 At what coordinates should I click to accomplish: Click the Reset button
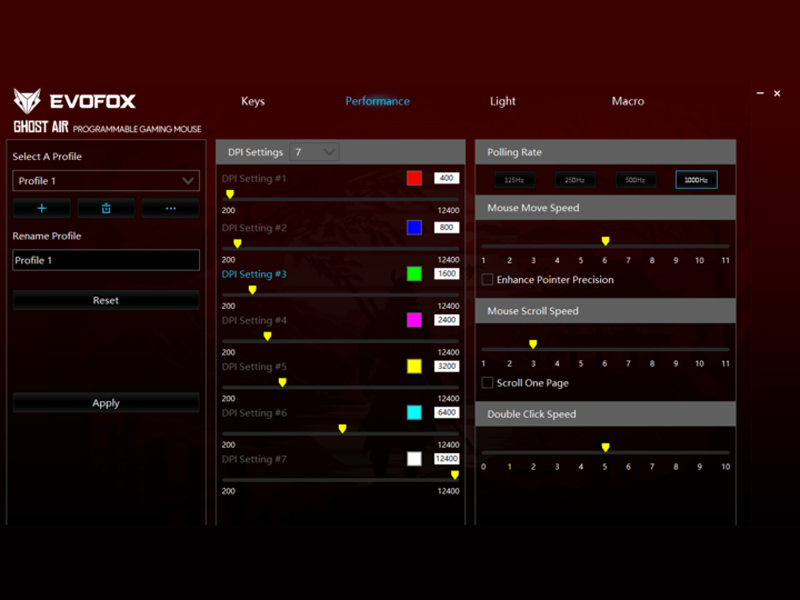[106, 300]
